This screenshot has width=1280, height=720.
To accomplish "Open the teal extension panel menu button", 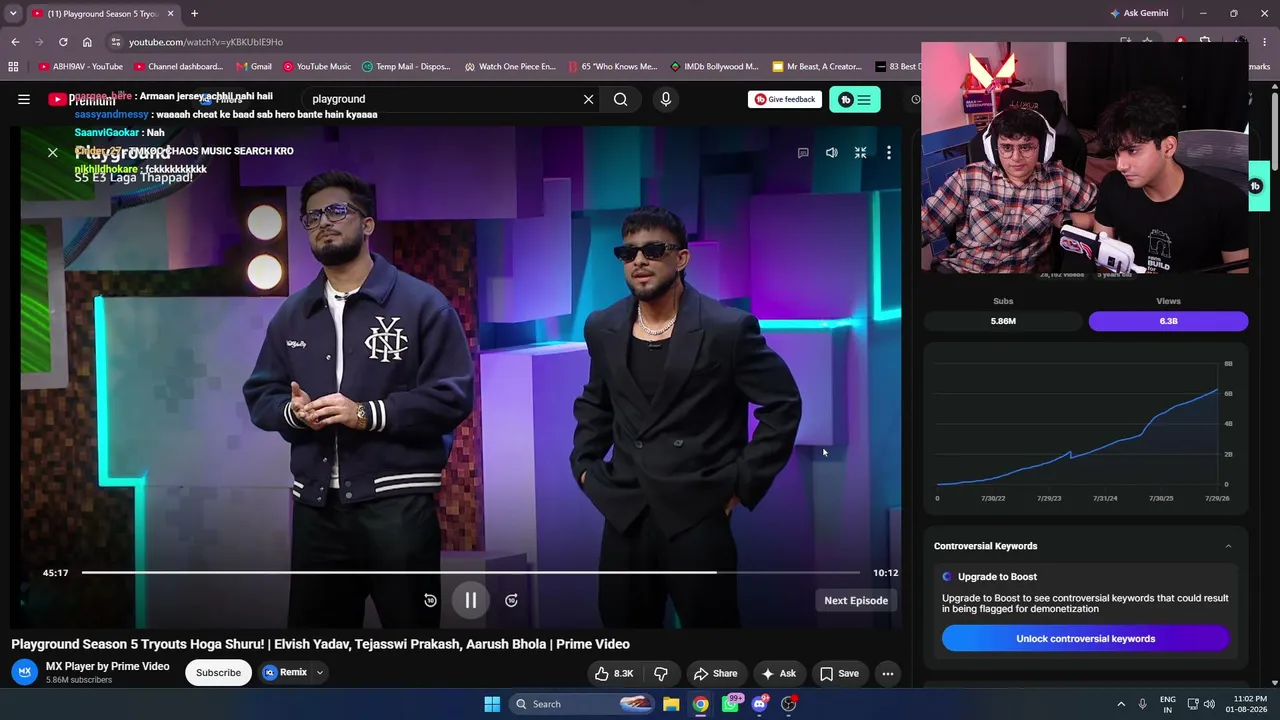I will click(x=854, y=99).
